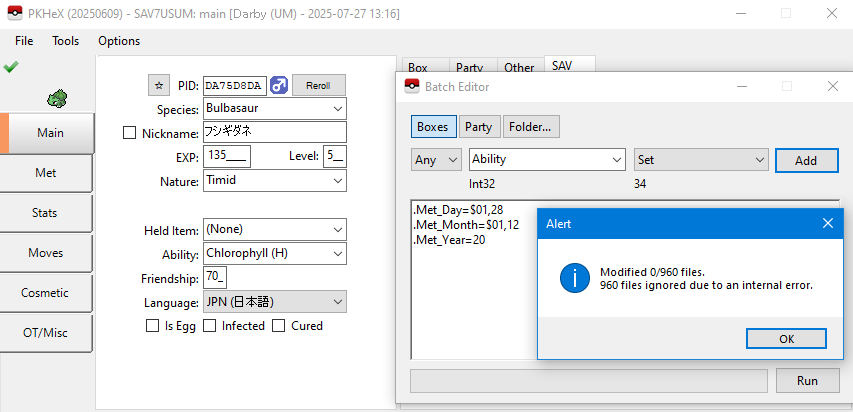The height and width of the screenshot is (412, 853).
Task: Toggle the Is Egg checkbox
Action: [x=153, y=326]
